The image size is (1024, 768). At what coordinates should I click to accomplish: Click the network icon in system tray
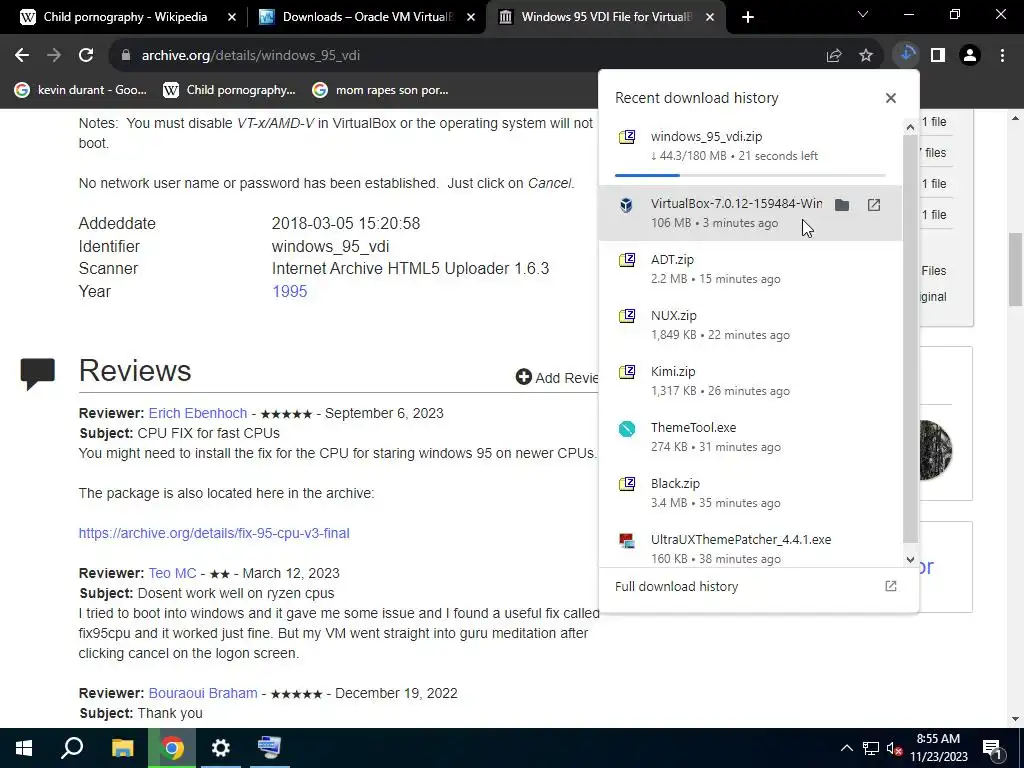[x=871, y=748]
